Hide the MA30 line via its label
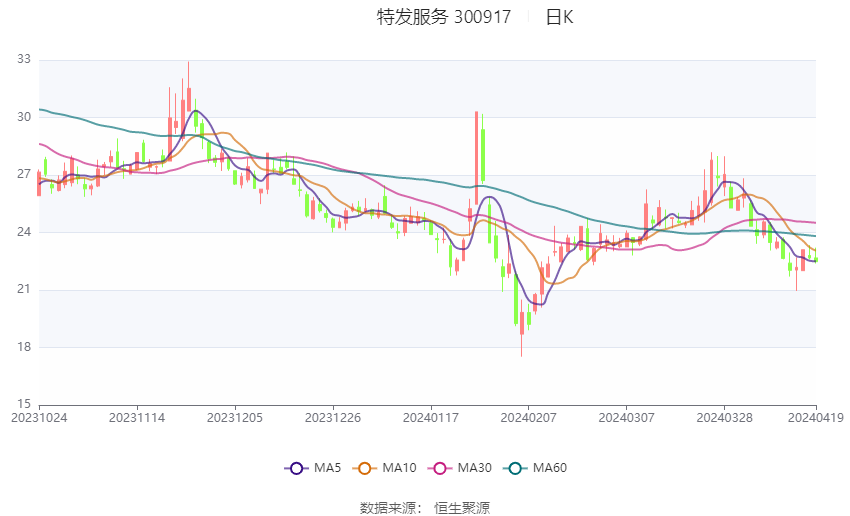Image resolution: width=850 pixels, height=516 pixels. pyautogui.click(x=475, y=468)
